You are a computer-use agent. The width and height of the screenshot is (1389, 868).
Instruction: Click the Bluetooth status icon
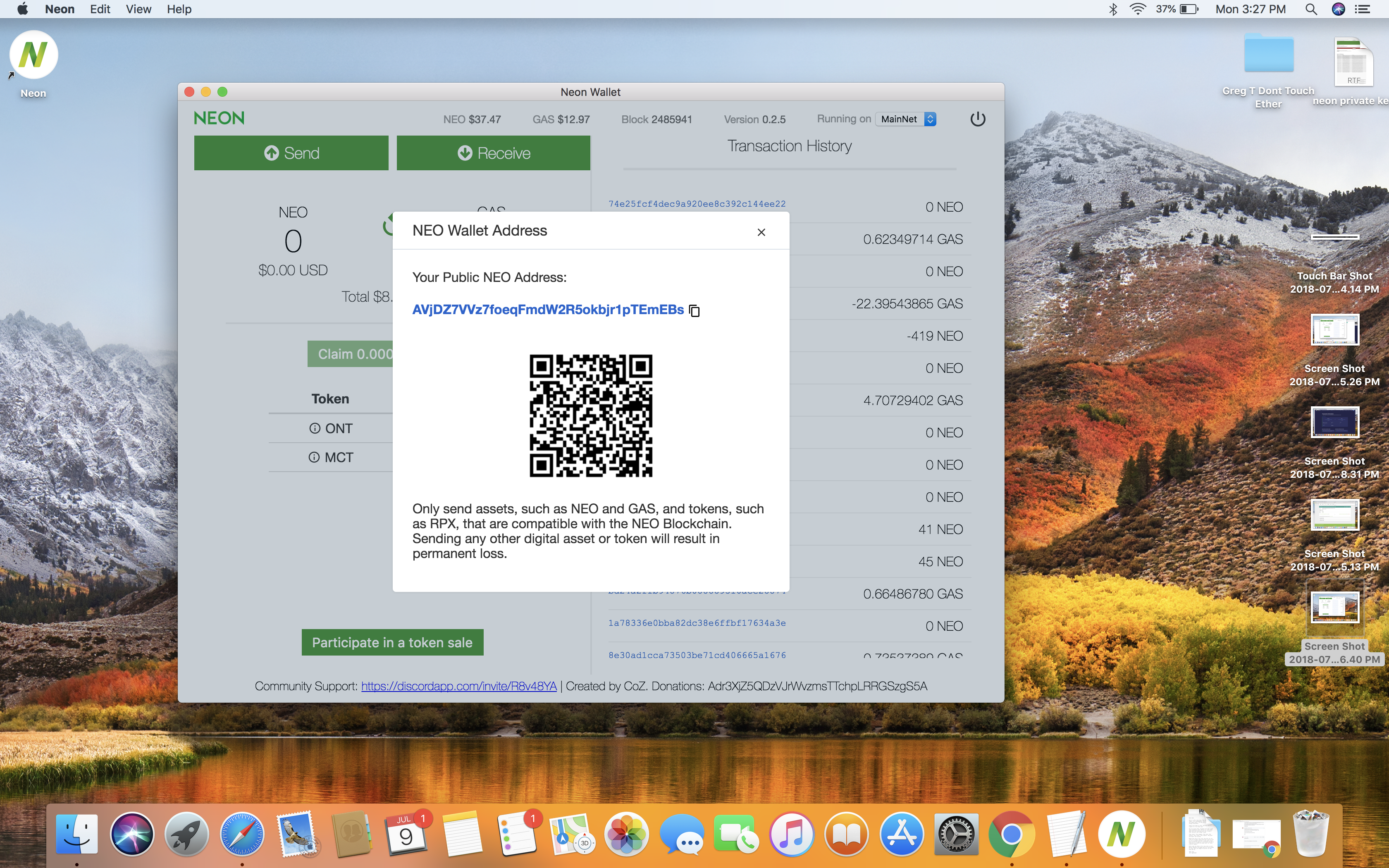[1113, 9]
